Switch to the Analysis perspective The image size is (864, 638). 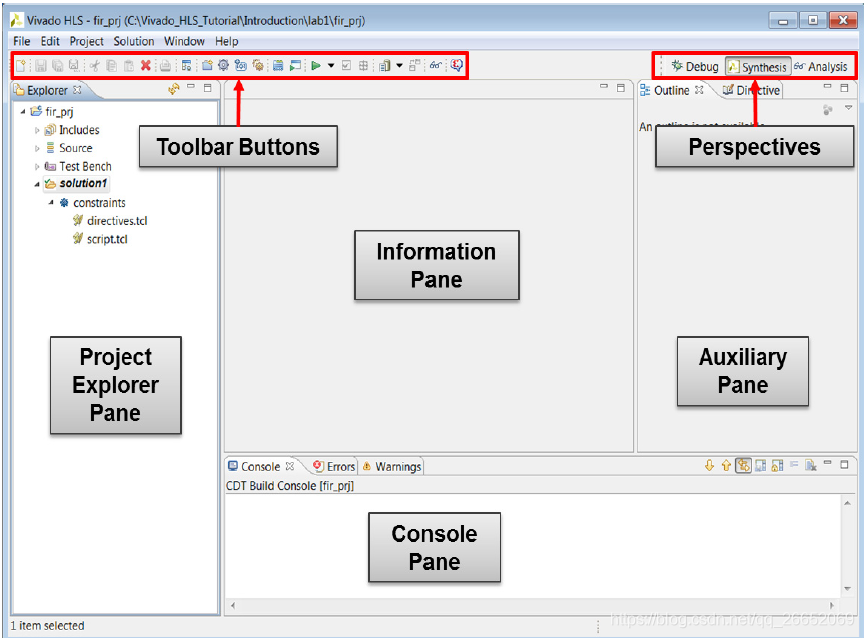click(821, 67)
